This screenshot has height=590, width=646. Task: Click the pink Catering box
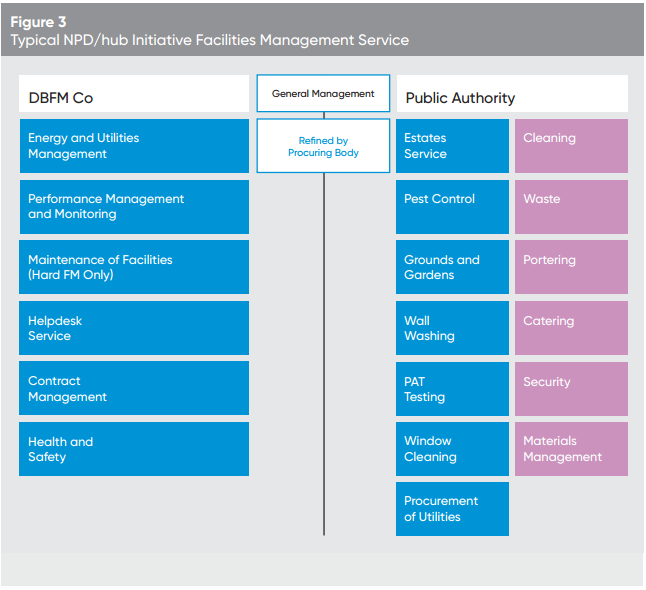point(571,328)
